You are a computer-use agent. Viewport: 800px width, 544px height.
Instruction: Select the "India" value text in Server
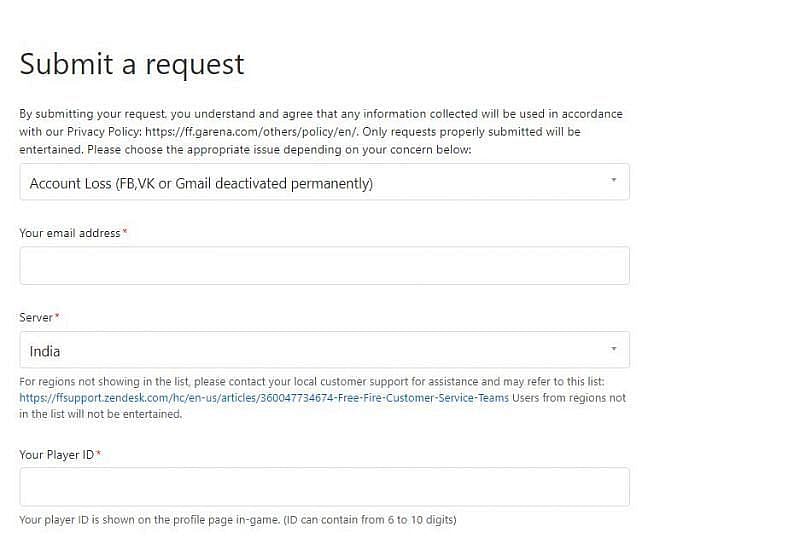pyautogui.click(x=45, y=351)
